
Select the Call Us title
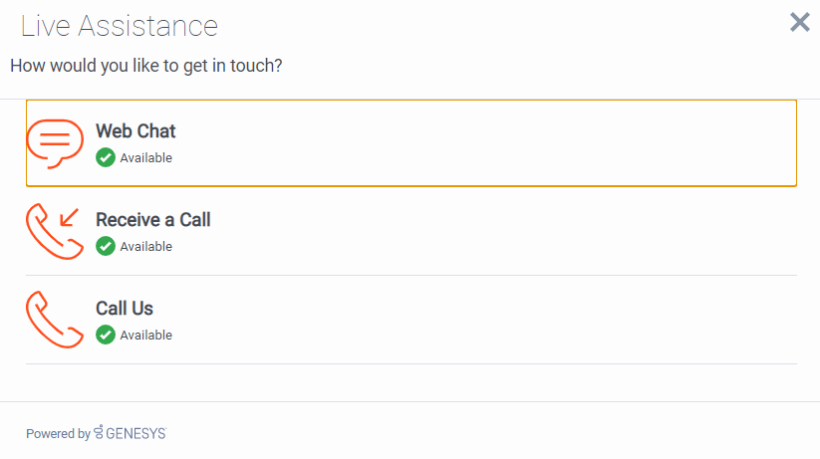[x=124, y=308]
